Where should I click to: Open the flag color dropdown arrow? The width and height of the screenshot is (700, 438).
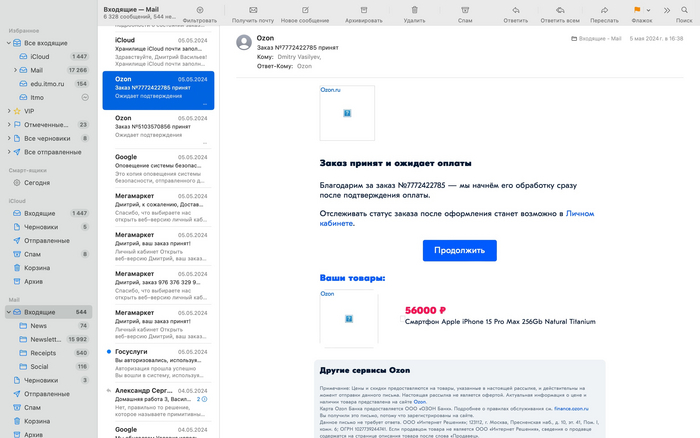click(648, 10)
